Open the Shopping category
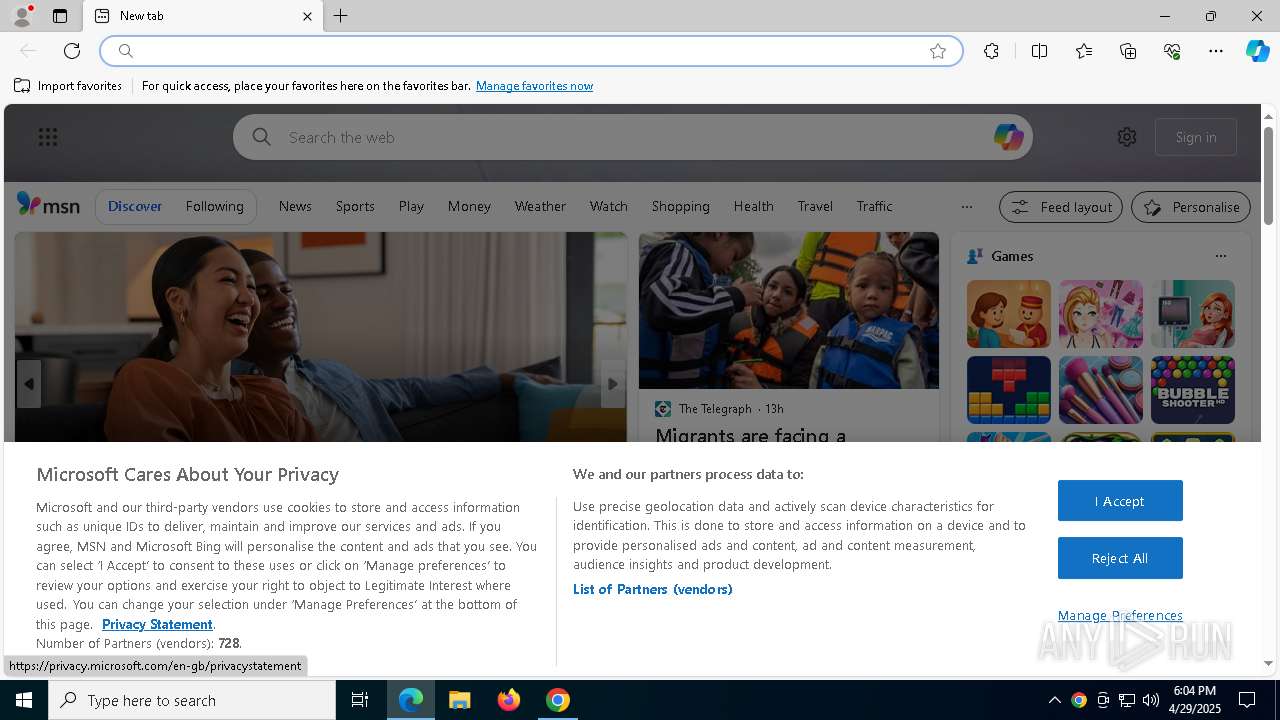The image size is (1280, 720). (680, 206)
